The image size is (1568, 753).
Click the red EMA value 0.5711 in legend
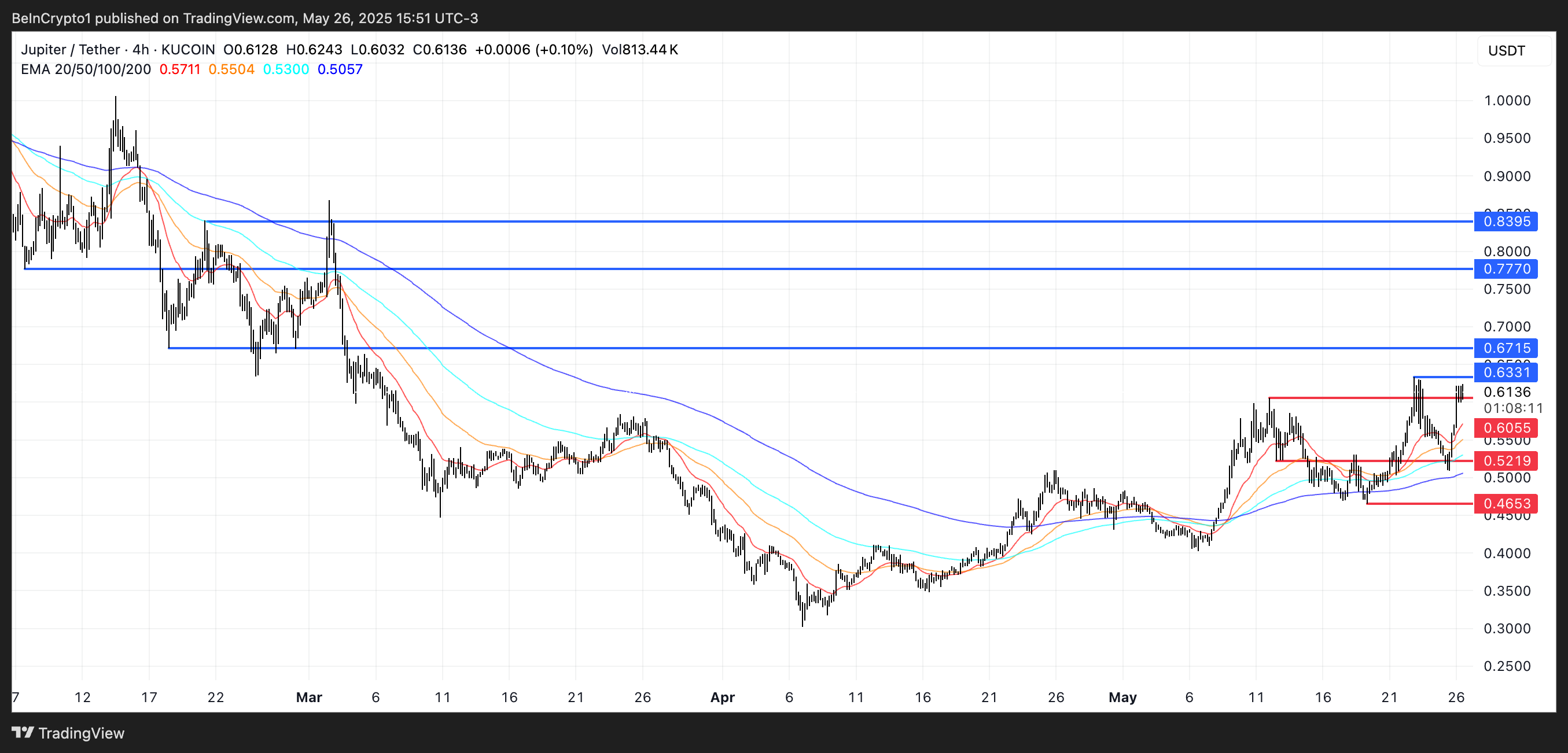(x=179, y=69)
